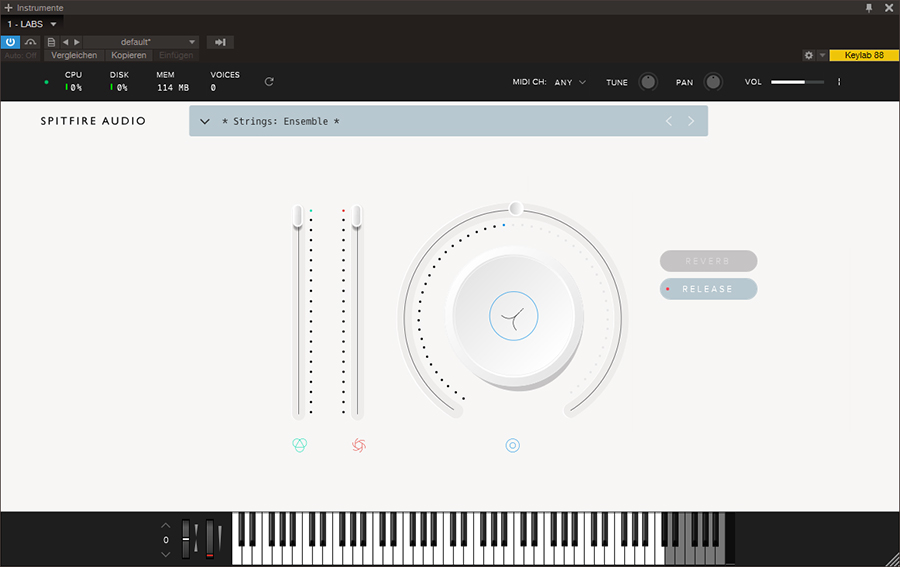Click the MEM 114 MB readout
Image resolution: width=900 pixels, height=567 pixels.
172,81
